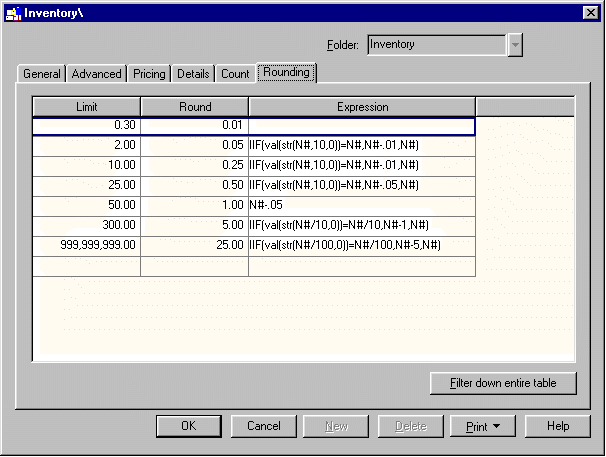This screenshot has height=457, width=606.
Task: Click the expression containing N#/100,0
Action: 362,246
